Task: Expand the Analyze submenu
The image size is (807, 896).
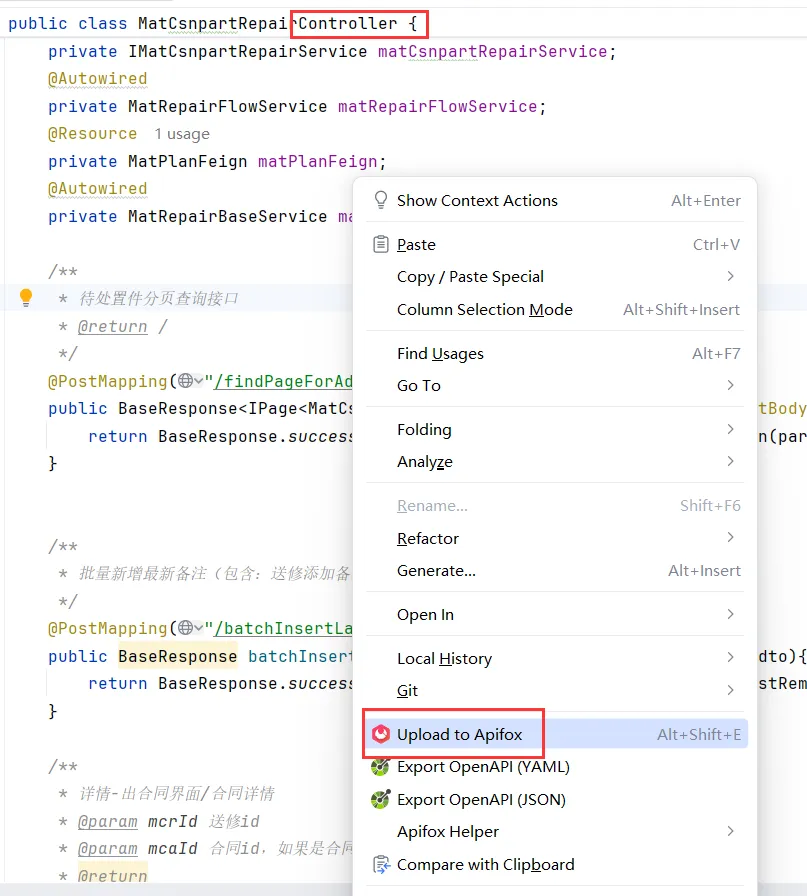Action: click(x=556, y=462)
